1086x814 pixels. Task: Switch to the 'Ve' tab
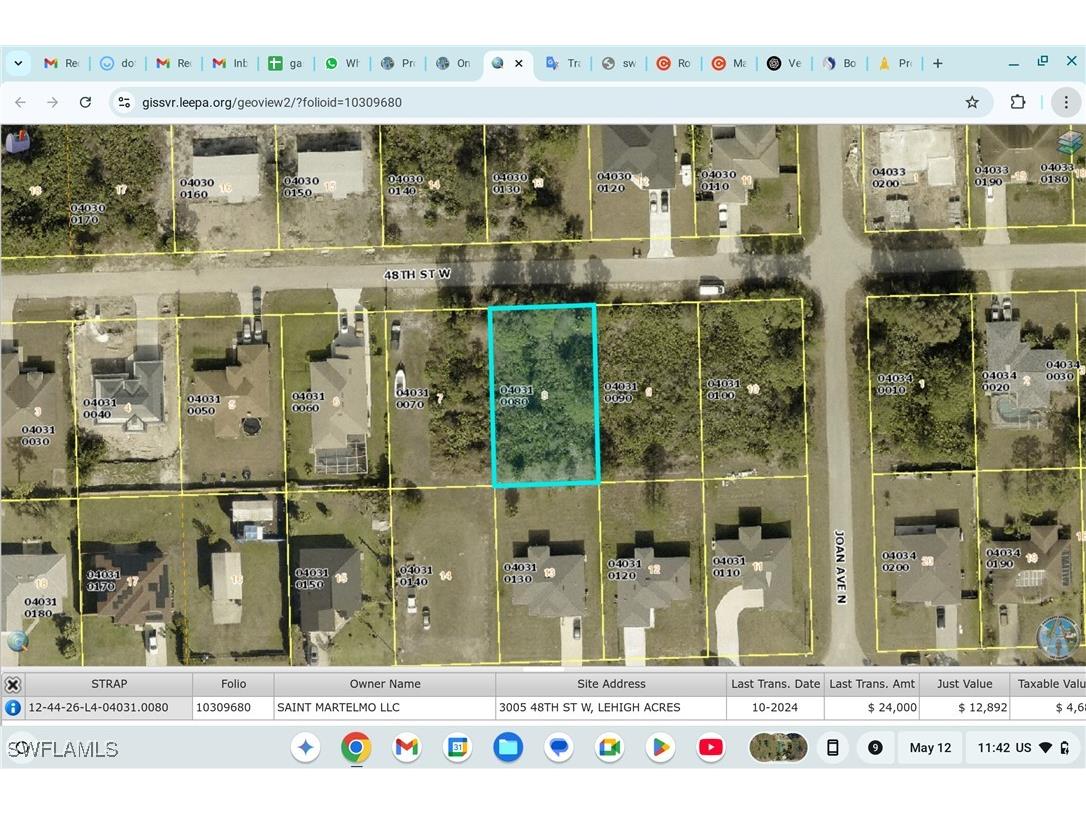tap(785, 63)
